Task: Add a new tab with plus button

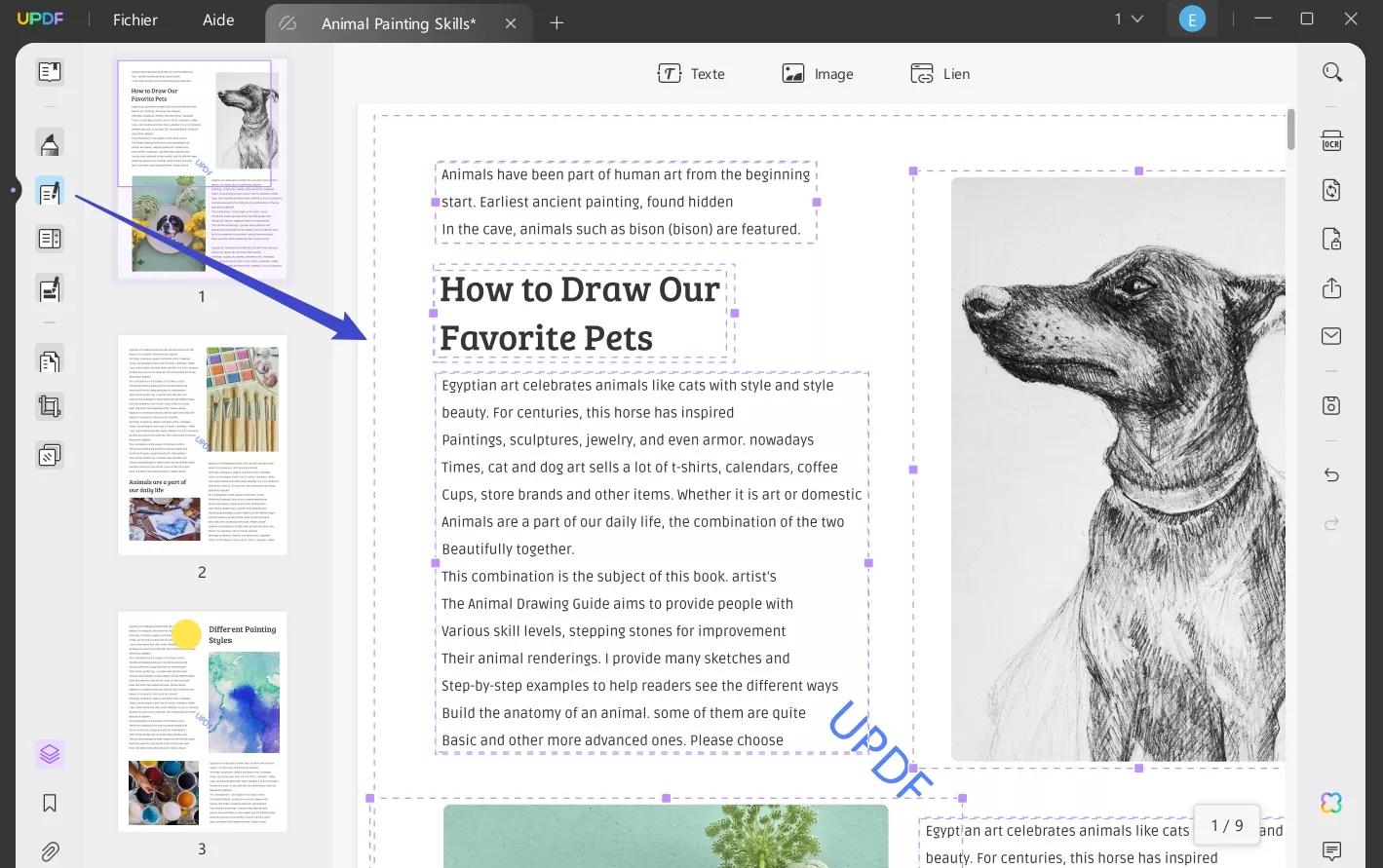Action: tap(557, 22)
